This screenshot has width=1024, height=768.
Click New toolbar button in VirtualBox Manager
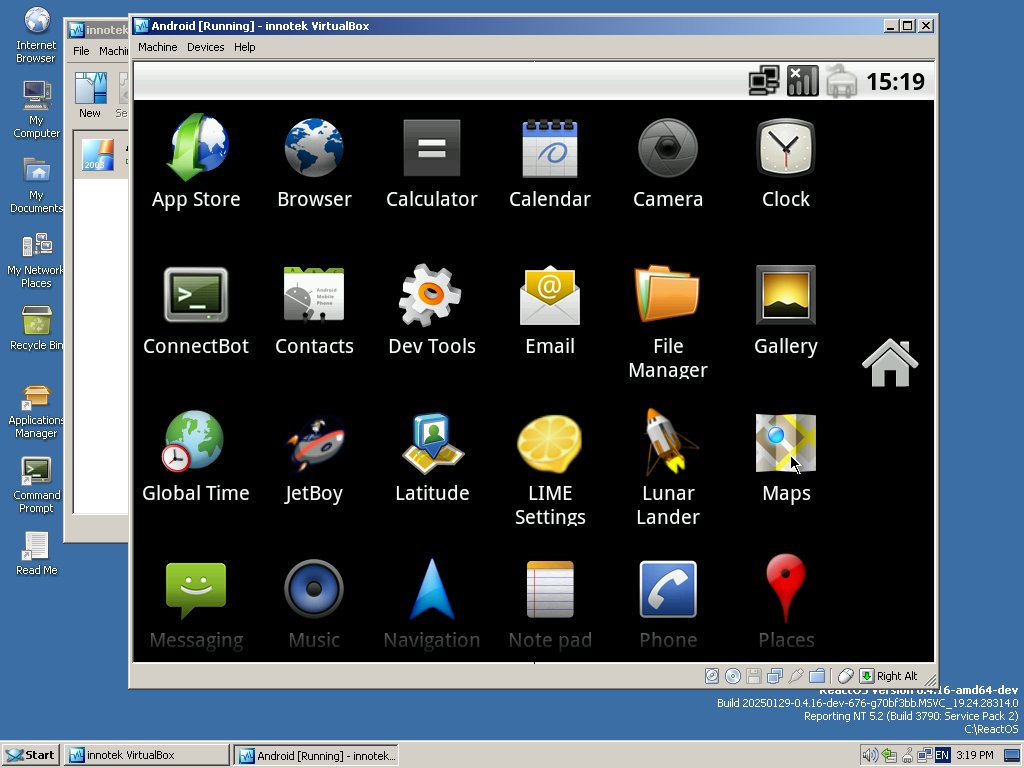pos(90,95)
